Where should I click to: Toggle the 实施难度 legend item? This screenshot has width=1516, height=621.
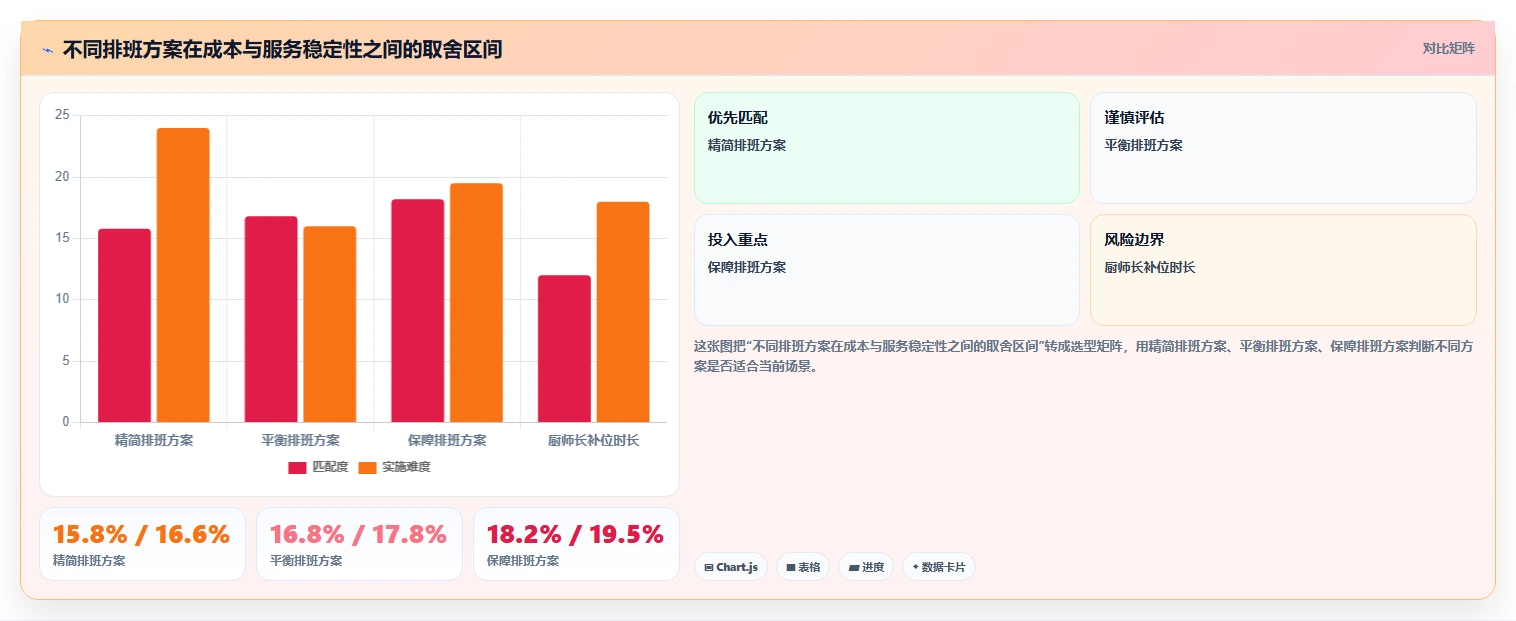pos(394,467)
